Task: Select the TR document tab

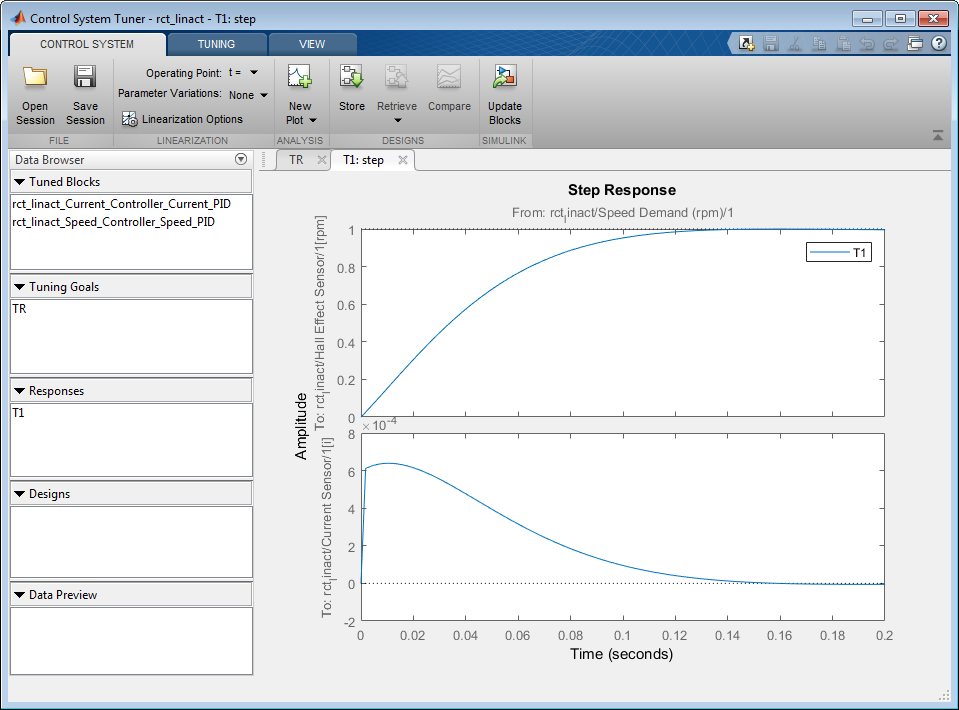Action: click(x=296, y=160)
